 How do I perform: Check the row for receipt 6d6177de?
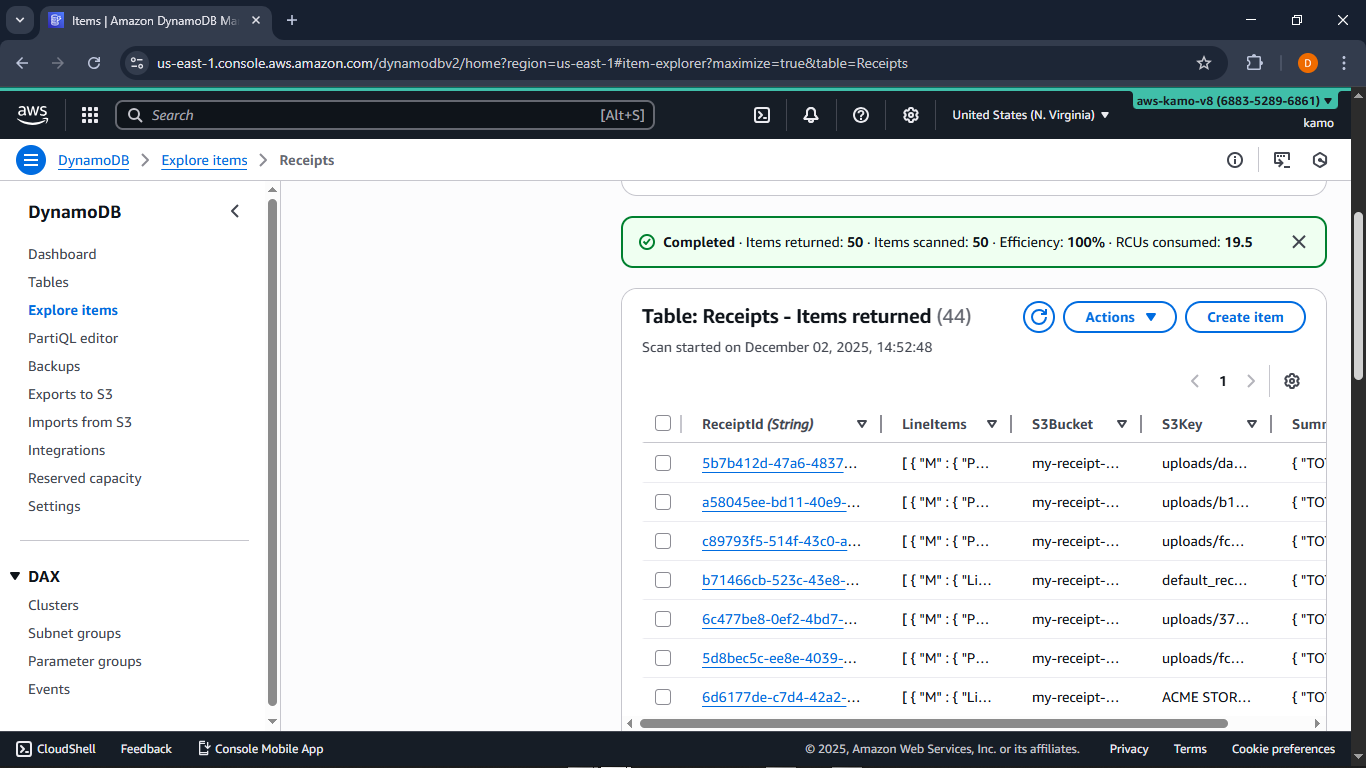(x=663, y=697)
